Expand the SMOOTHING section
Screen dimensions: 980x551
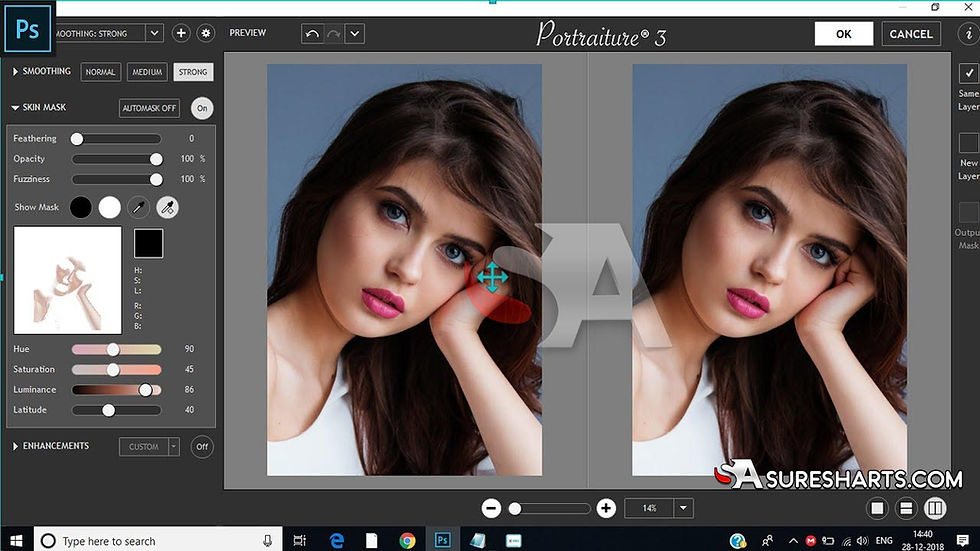(x=15, y=72)
